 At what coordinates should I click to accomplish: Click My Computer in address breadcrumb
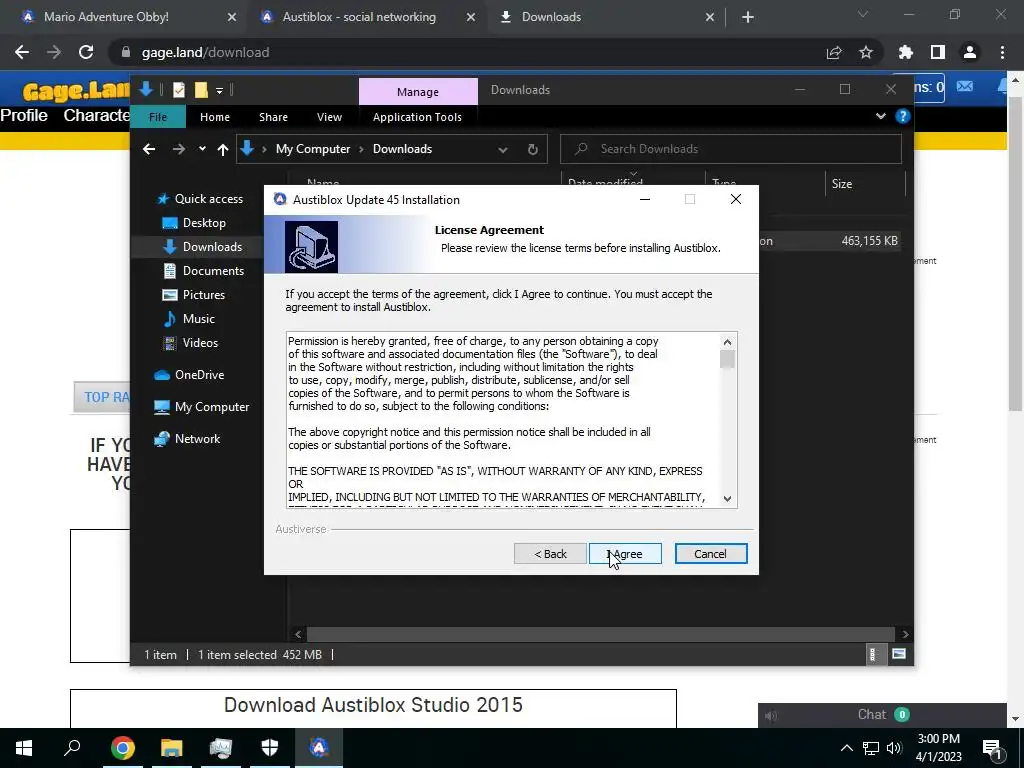point(313,149)
